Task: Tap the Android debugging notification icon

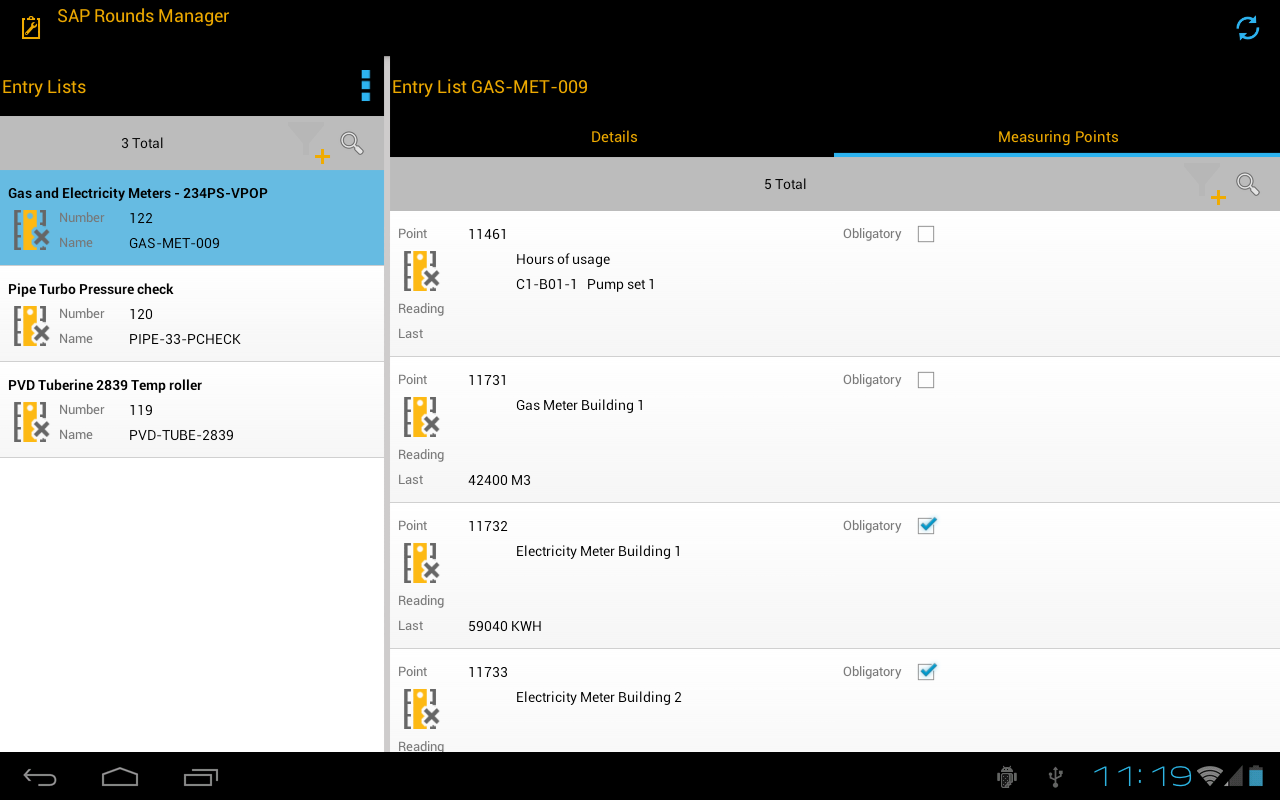Action: point(1007,777)
